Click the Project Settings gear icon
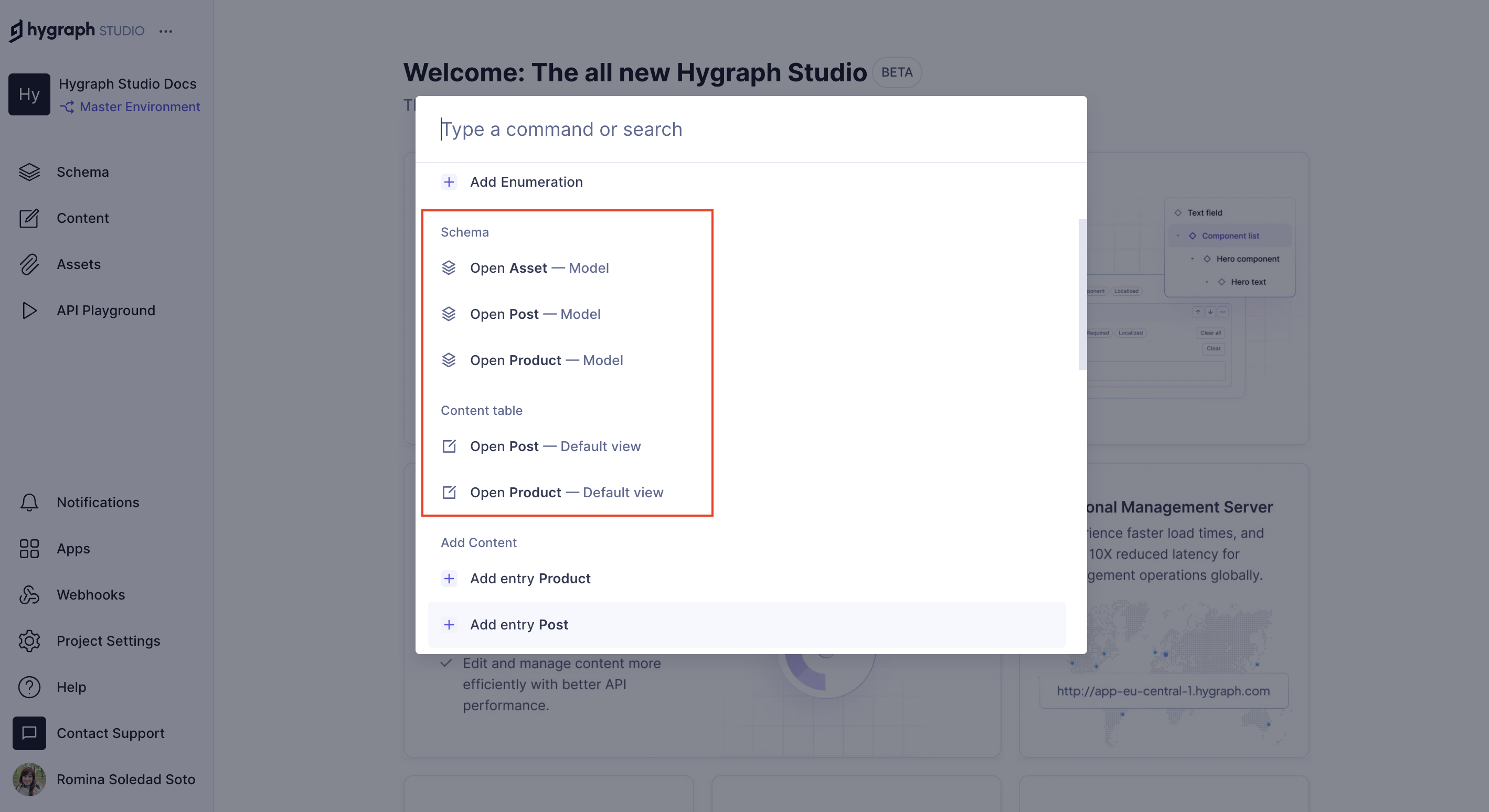This screenshot has height=812, width=1489. (x=29, y=641)
